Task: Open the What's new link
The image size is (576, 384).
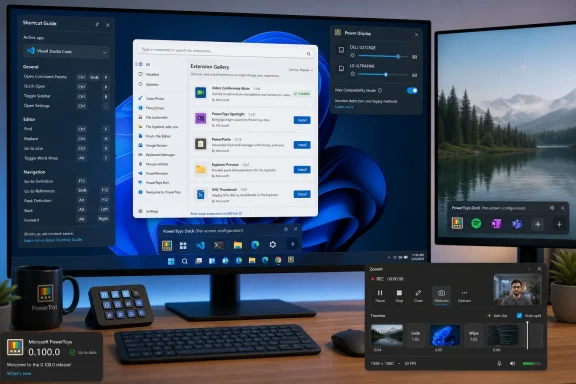Action: 19,374
